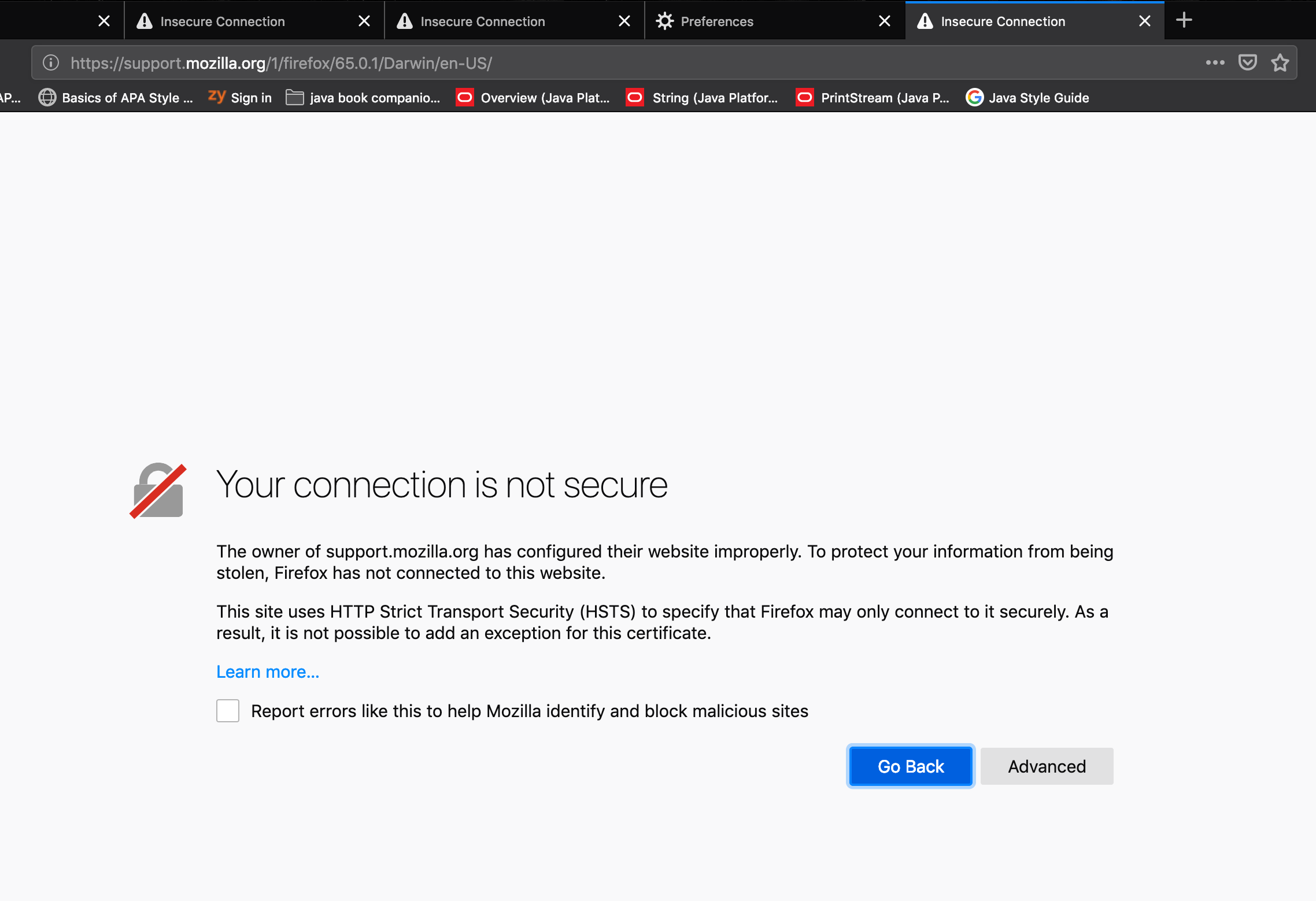Viewport: 1316px width, 901px height.
Task: Close the second Insecure Connection tab
Action: tap(624, 21)
